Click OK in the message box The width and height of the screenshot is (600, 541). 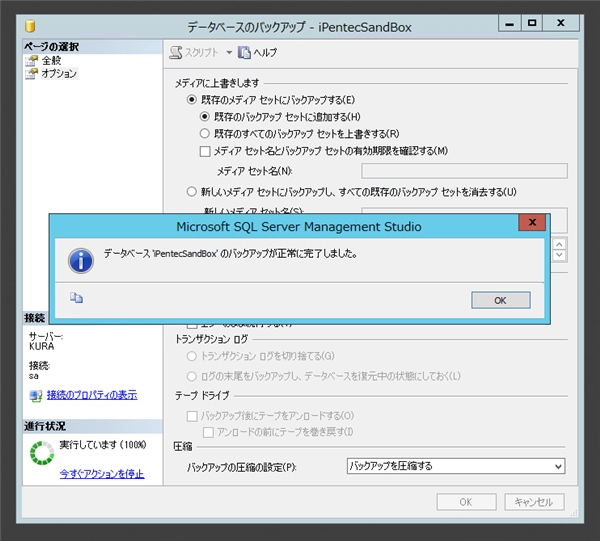tap(501, 300)
